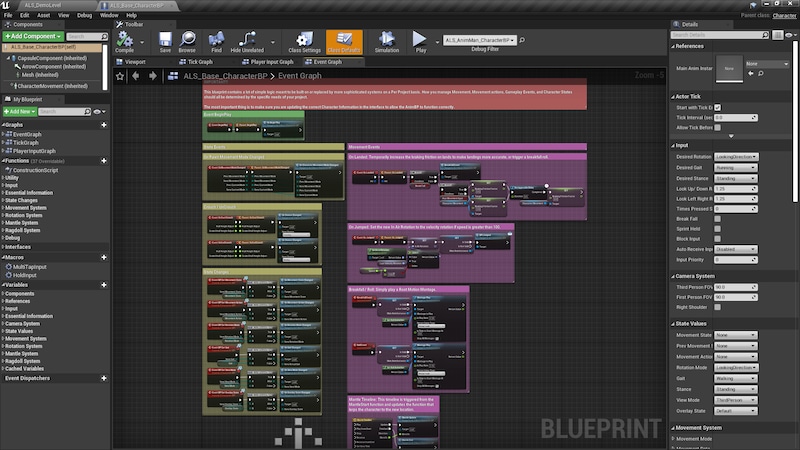Compile the blueprint

pos(124,42)
